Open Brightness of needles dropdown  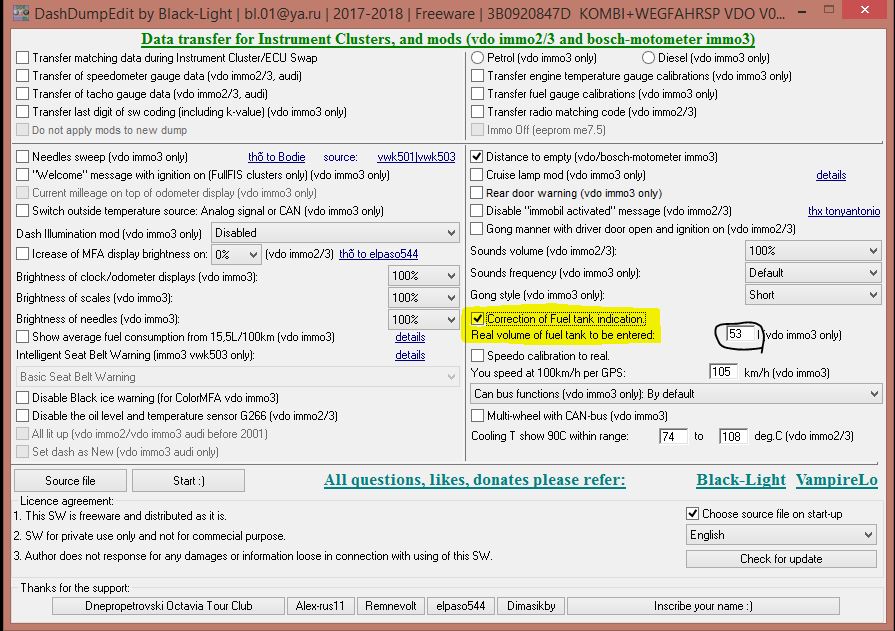click(x=424, y=319)
